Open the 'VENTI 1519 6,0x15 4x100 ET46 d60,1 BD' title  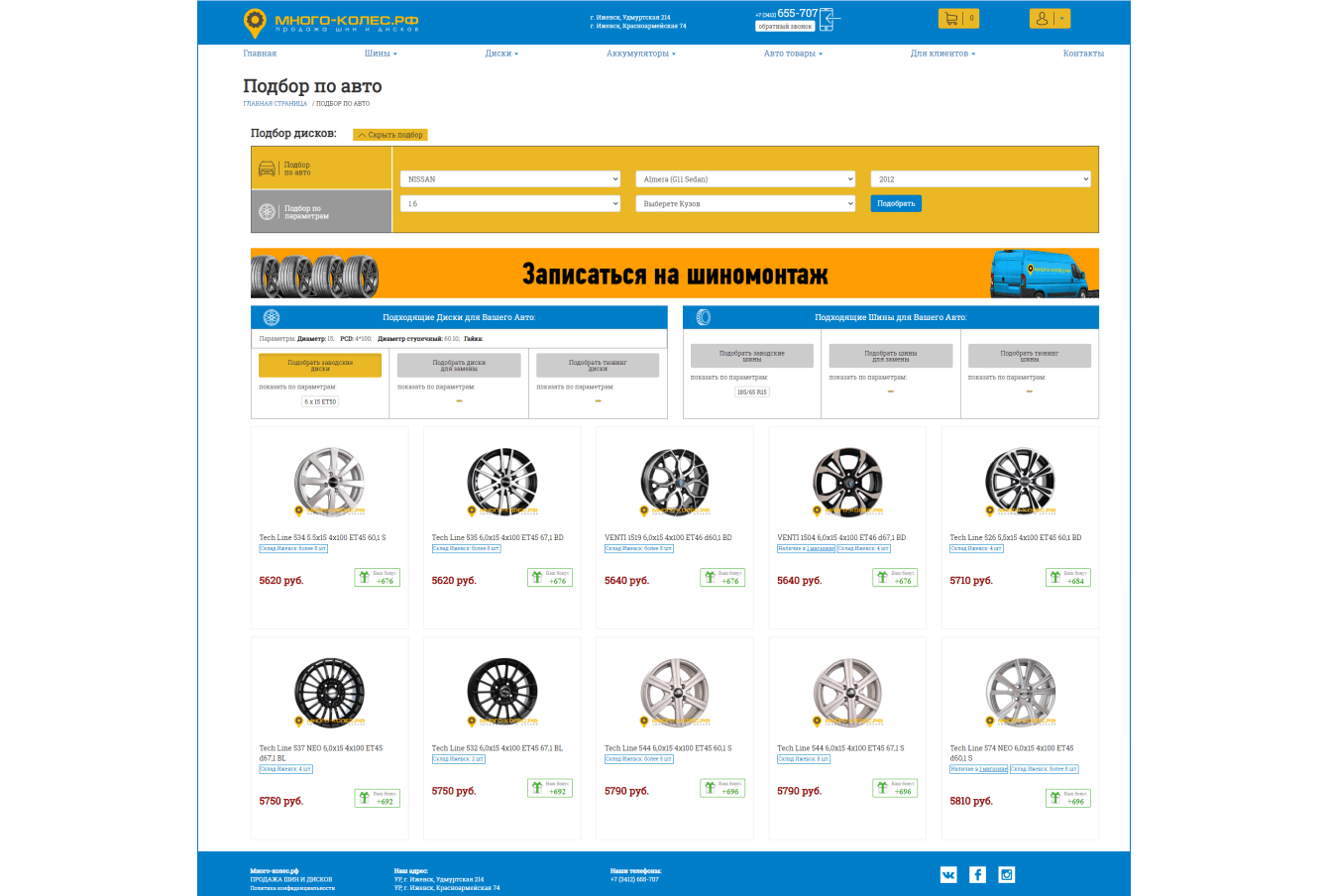(668, 538)
